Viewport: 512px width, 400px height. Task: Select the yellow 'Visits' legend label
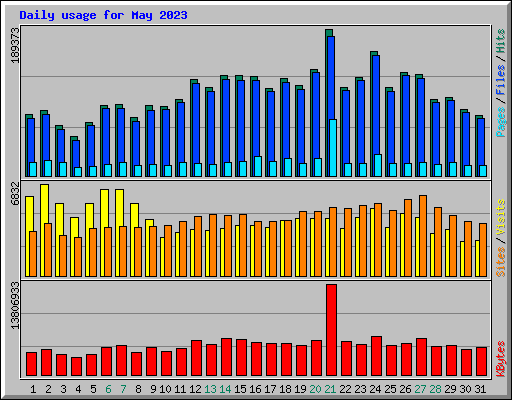[x=501, y=217]
